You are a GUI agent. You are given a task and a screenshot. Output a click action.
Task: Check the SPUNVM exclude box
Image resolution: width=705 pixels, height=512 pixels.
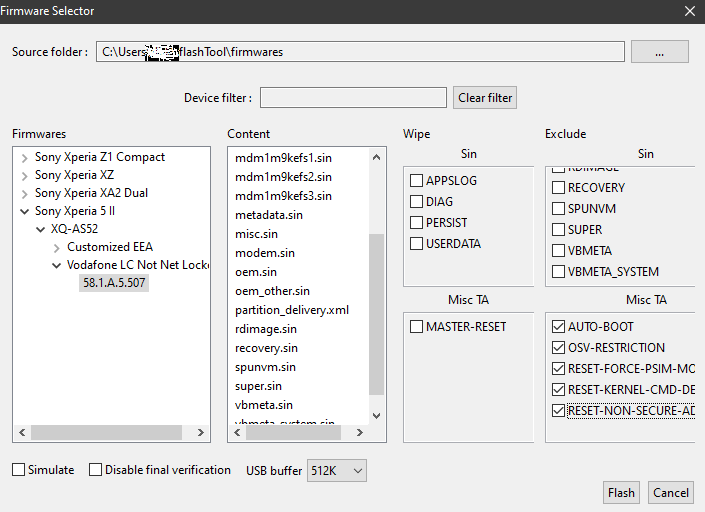pyautogui.click(x=558, y=209)
